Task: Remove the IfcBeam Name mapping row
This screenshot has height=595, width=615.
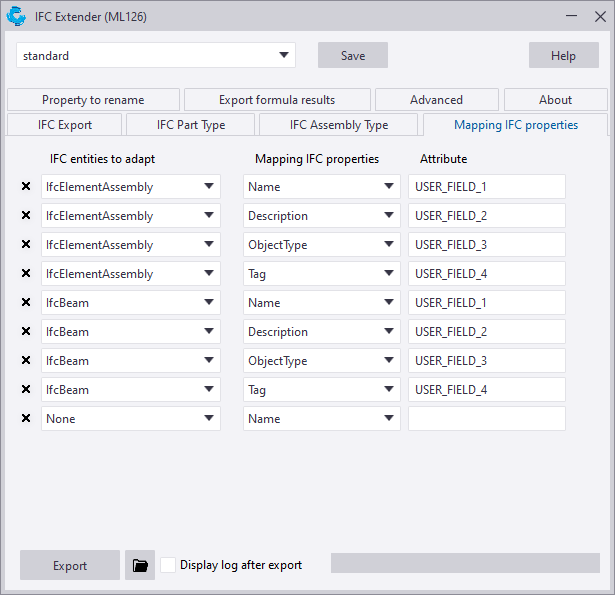Action: tap(26, 302)
